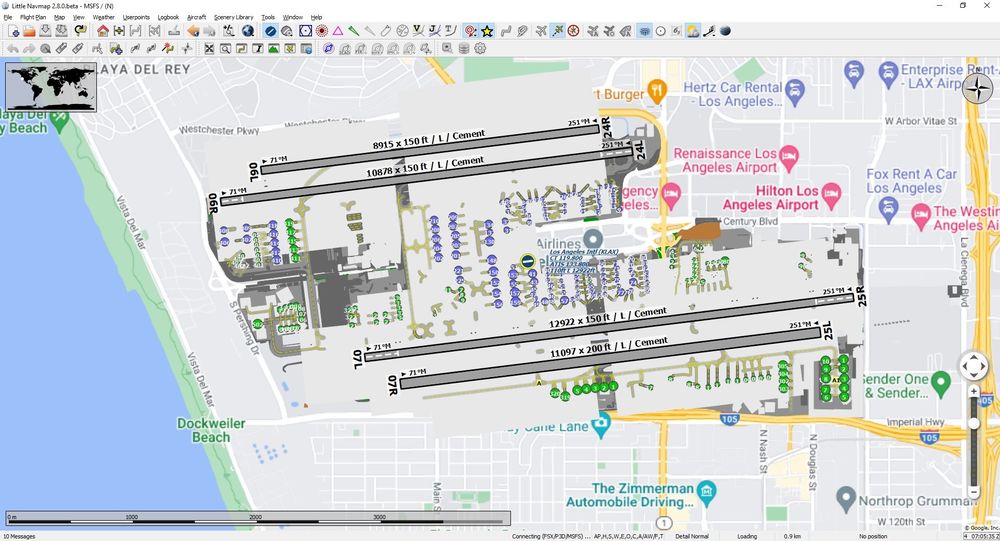Screen dimensions: 1000x541
Task: Click the home view house icon
Action: pos(102,31)
